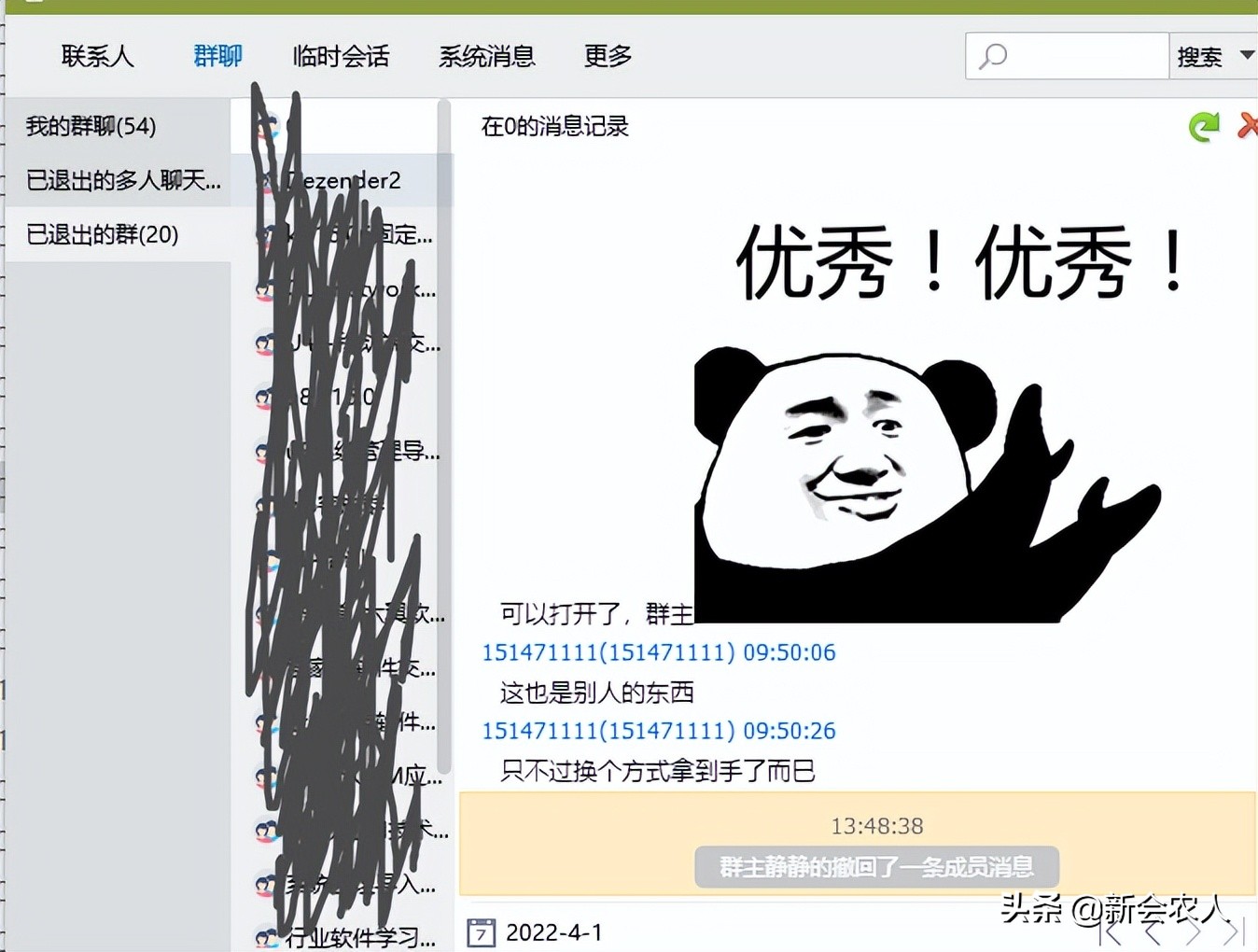The width and height of the screenshot is (1258, 952).
Task: Go to previous page of message records
Action: click(x=1153, y=930)
